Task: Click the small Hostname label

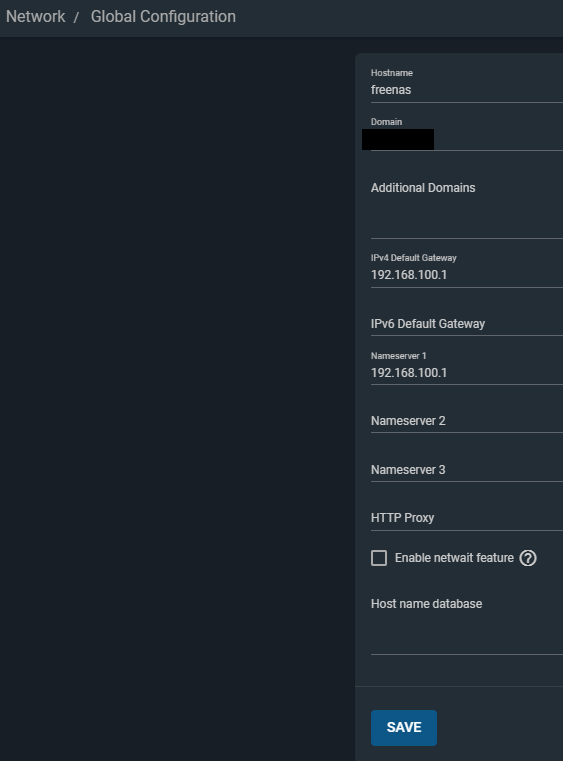Action: pyautogui.click(x=392, y=73)
